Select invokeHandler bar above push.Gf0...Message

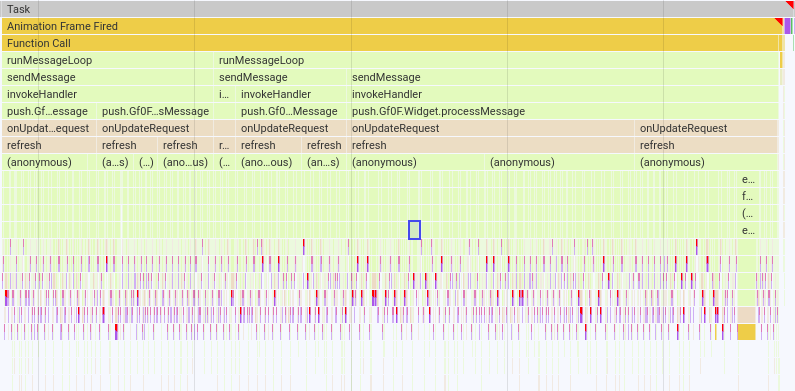point(292,94)
